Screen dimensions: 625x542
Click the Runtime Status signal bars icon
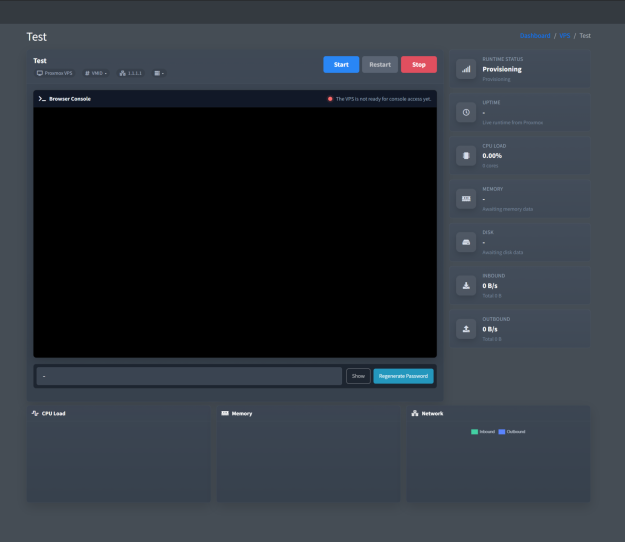(x=466, y=69)
